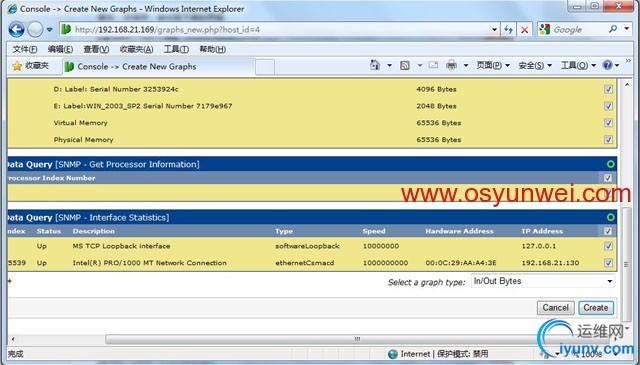Click the Type column header
This screenshot has height=365, width=640.
coord(284,231)
